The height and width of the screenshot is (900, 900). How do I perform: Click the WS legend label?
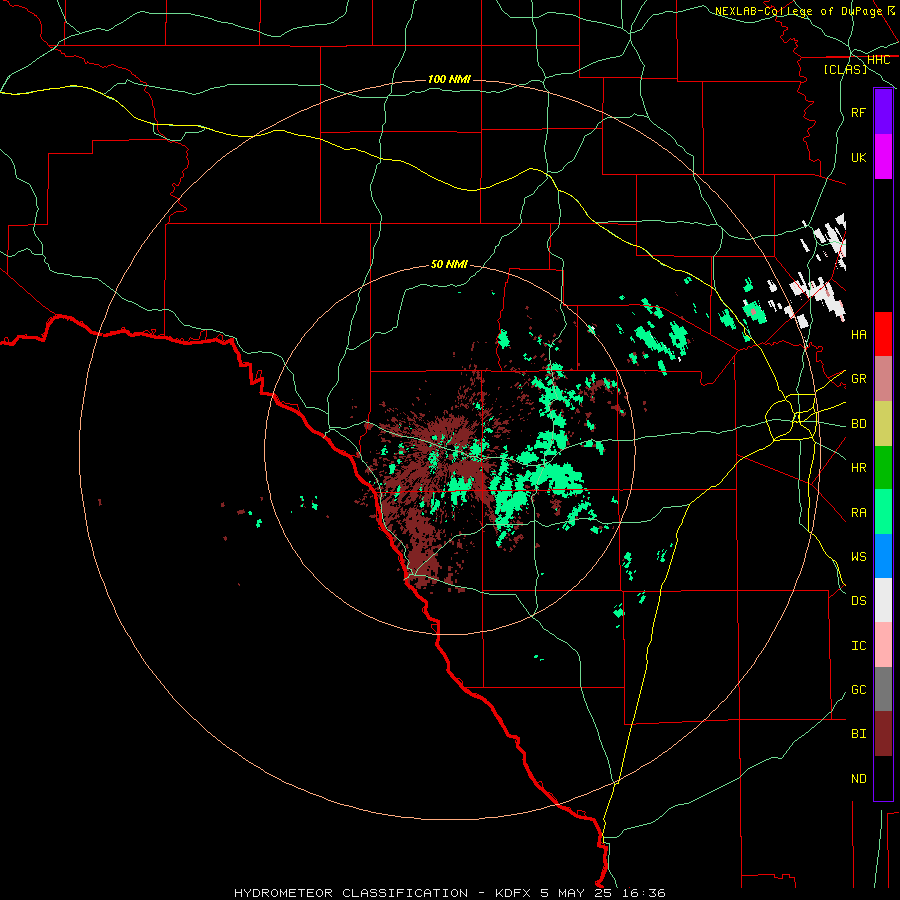(x=859, y=557)
